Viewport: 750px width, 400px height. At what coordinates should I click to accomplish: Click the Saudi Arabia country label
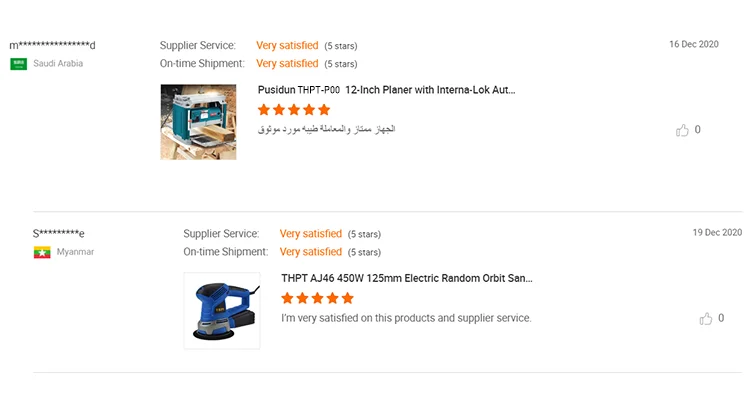(x=58, y=64)
